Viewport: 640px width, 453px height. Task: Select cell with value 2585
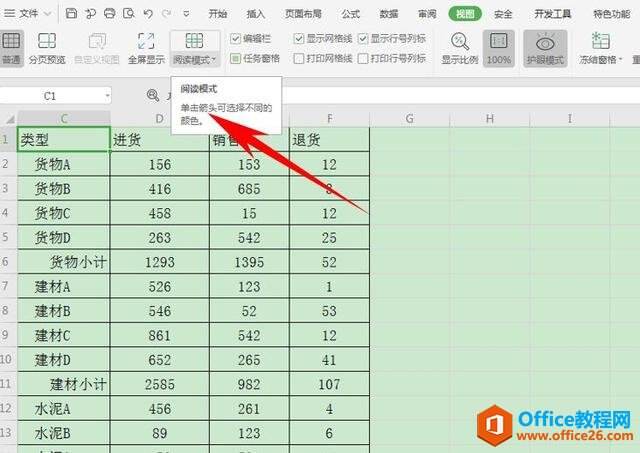click(x=160, y=384)
